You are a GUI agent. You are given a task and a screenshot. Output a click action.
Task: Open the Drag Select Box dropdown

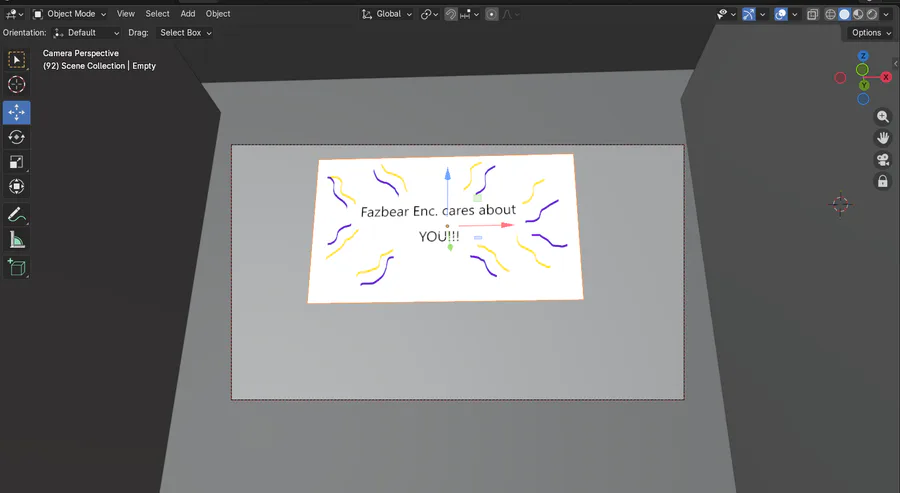[x=184, y=33]
